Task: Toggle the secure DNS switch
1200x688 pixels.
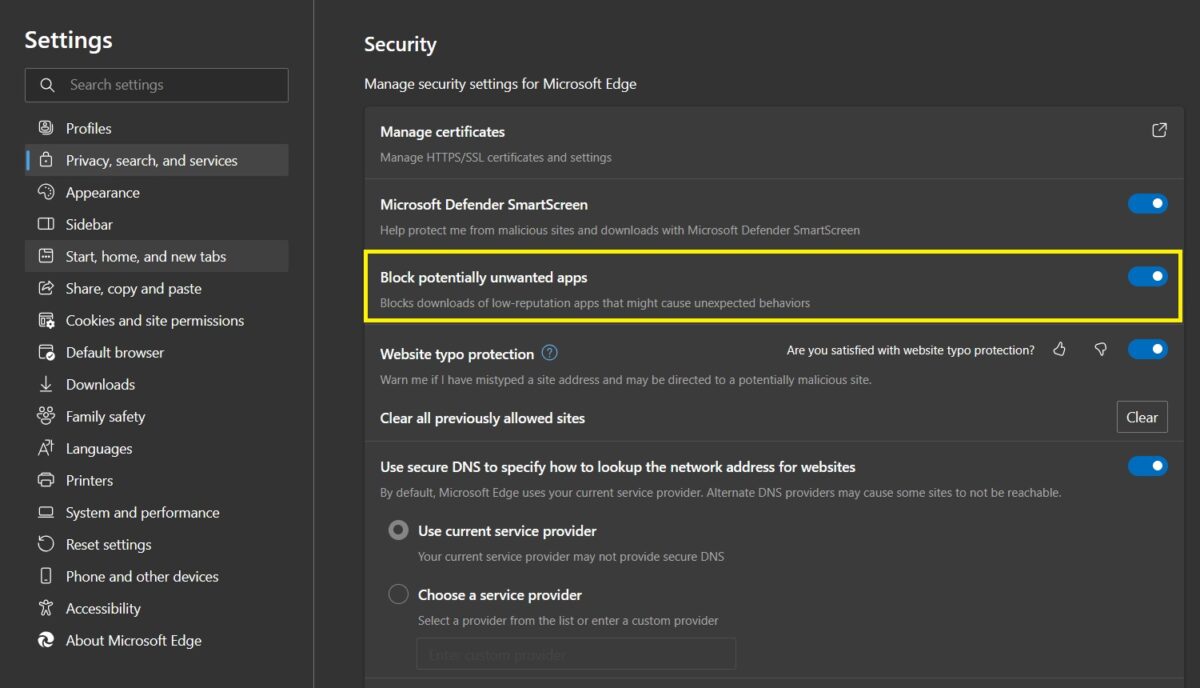Action: 1148,466
